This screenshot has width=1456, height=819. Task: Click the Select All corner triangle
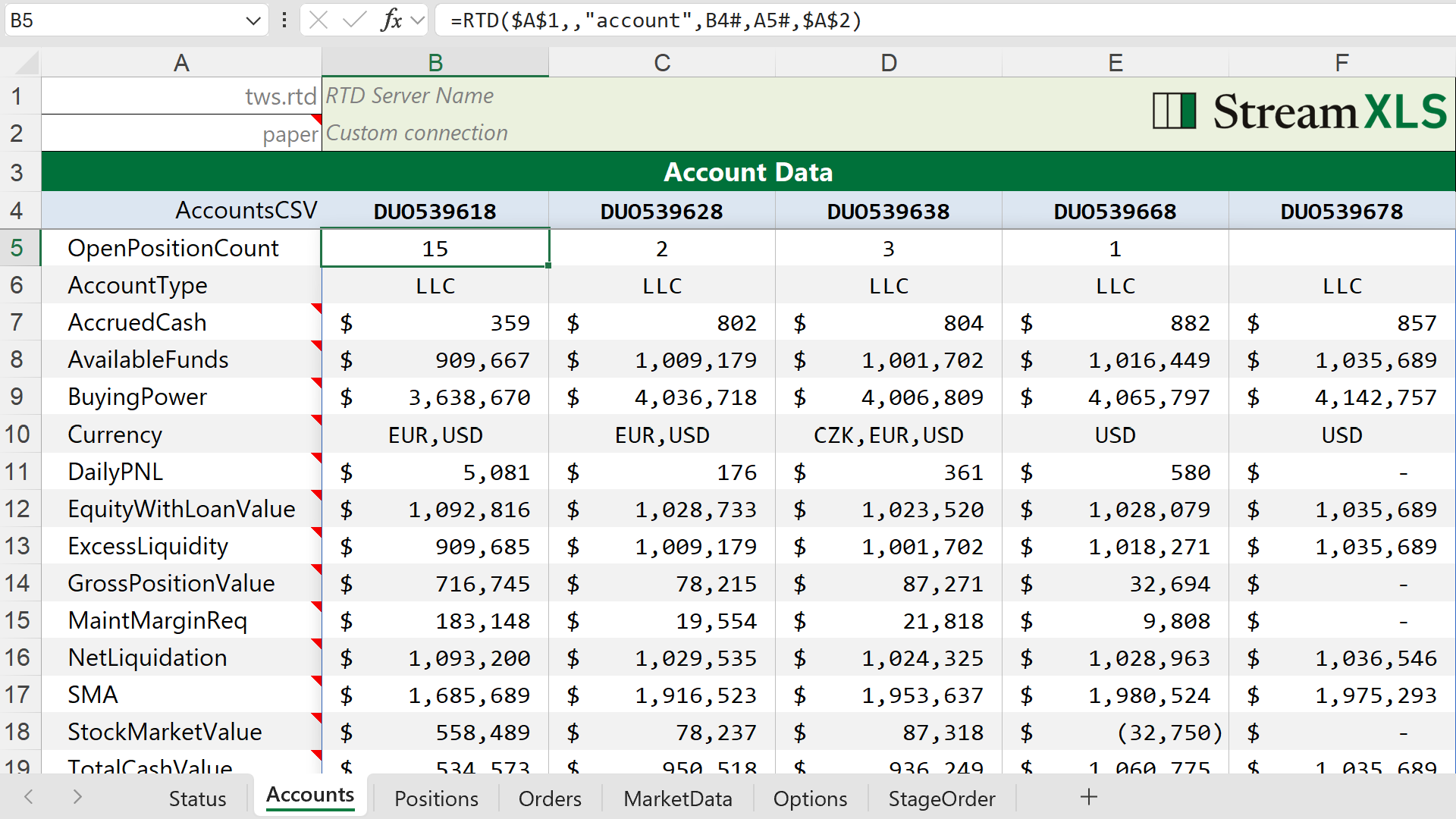[x=21, y=62]
